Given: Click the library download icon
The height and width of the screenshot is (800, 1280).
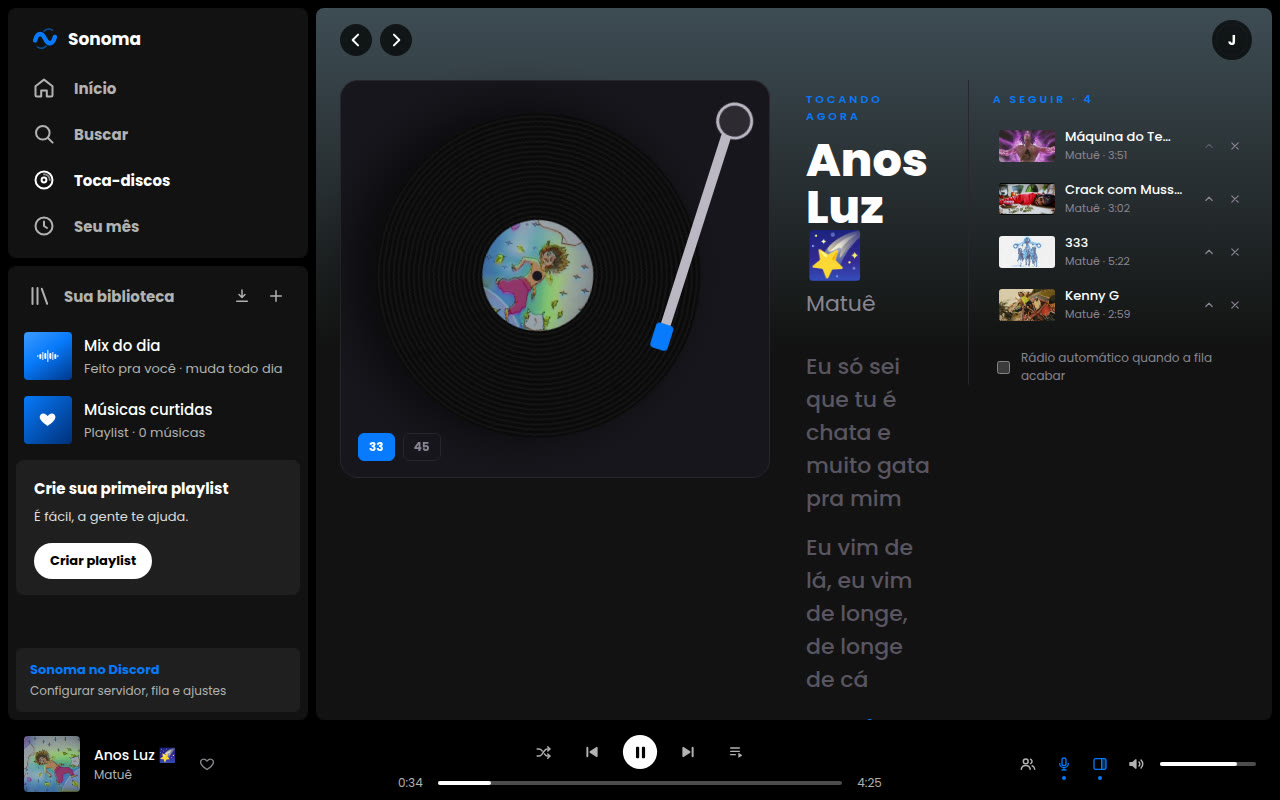Looking at the screenshot, I should pos(241,296).
